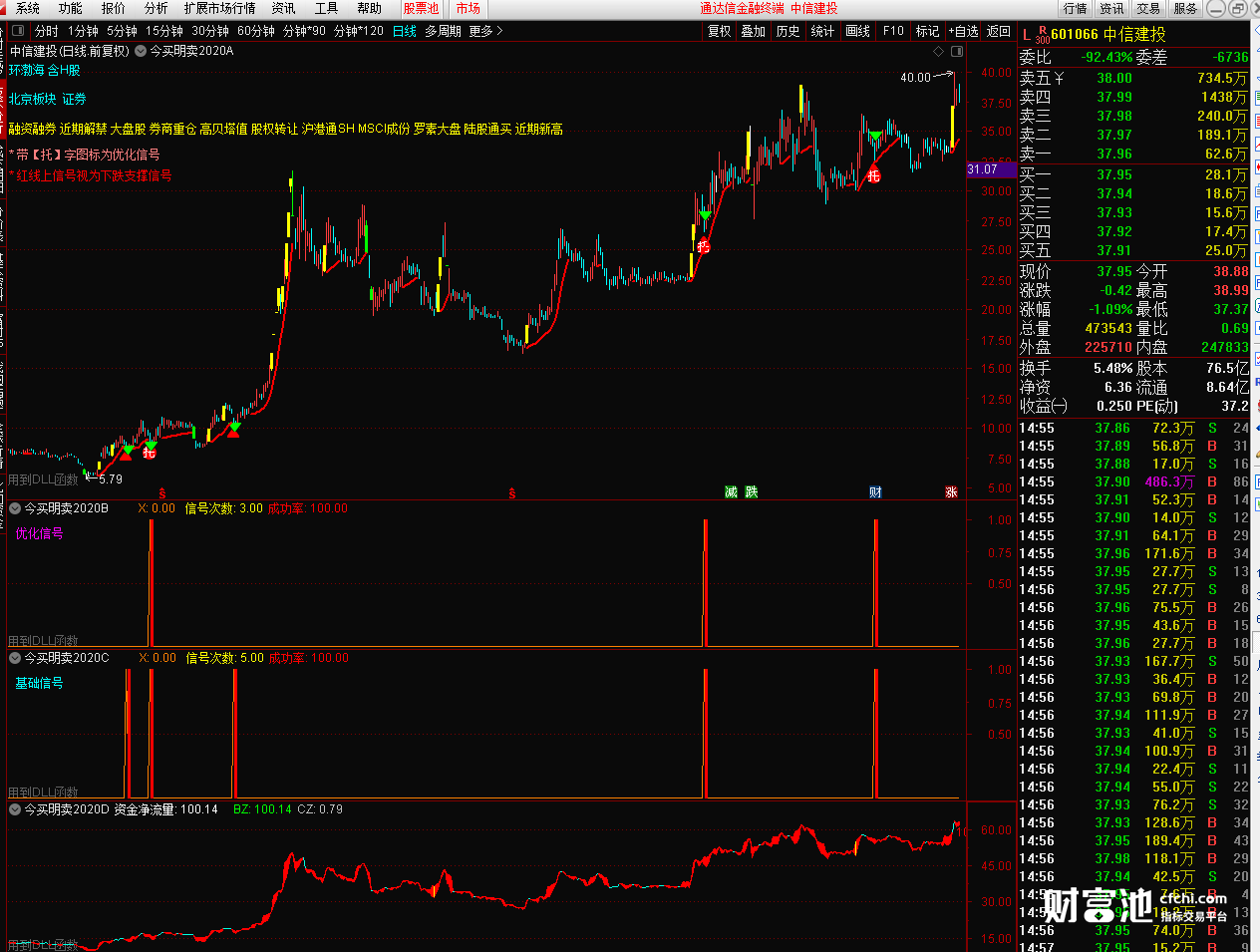Click the 北京板块 sector label

tap(33, 99)
